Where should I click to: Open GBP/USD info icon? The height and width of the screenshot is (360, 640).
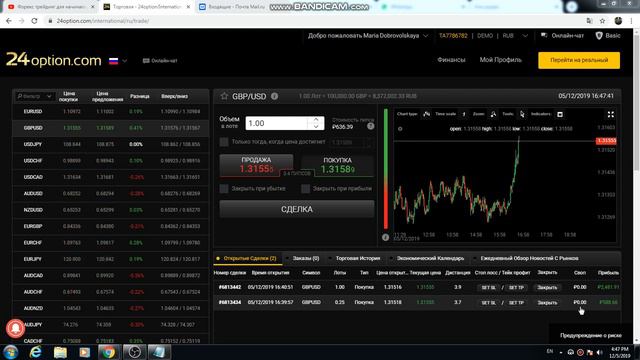click(x=274, y=96)
